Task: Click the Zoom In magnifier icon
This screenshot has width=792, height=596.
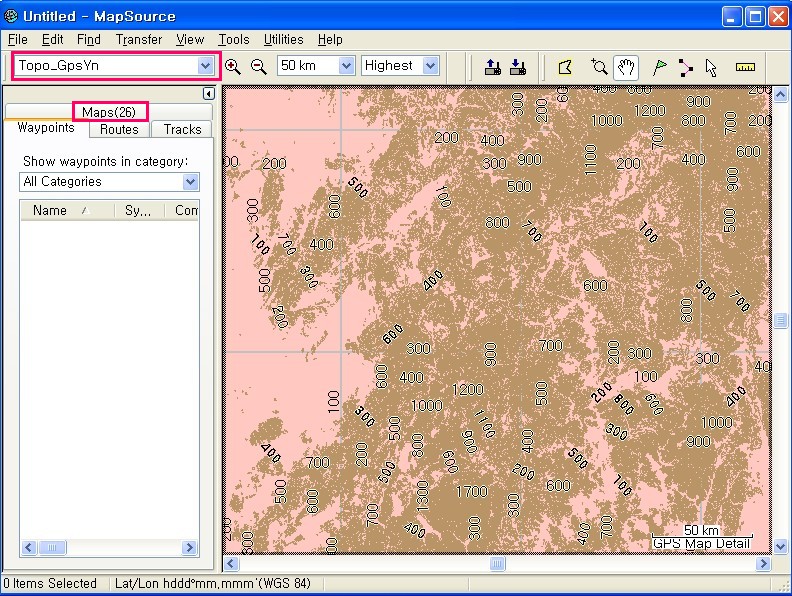Action: click(x=233, y=66)
